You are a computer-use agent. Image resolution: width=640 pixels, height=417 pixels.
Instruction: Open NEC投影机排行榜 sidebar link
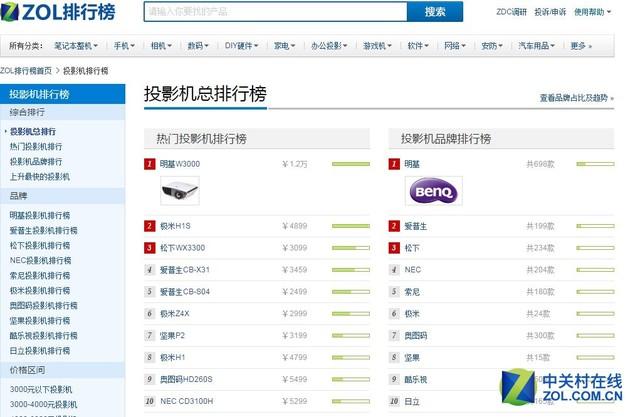click(x=40, y=260)
